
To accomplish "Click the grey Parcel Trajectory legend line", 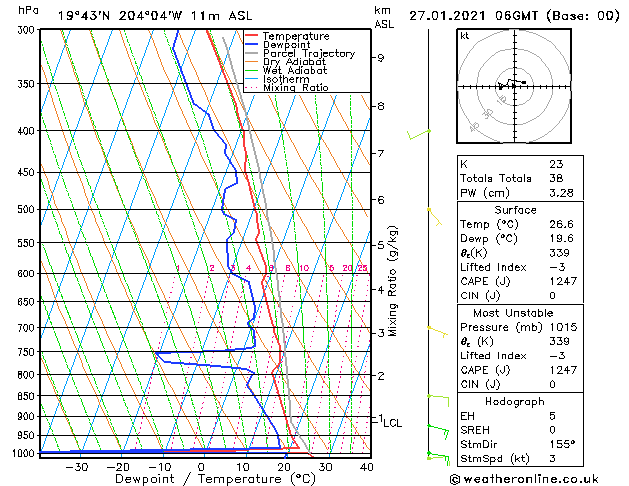I will (x=251, y=53).
